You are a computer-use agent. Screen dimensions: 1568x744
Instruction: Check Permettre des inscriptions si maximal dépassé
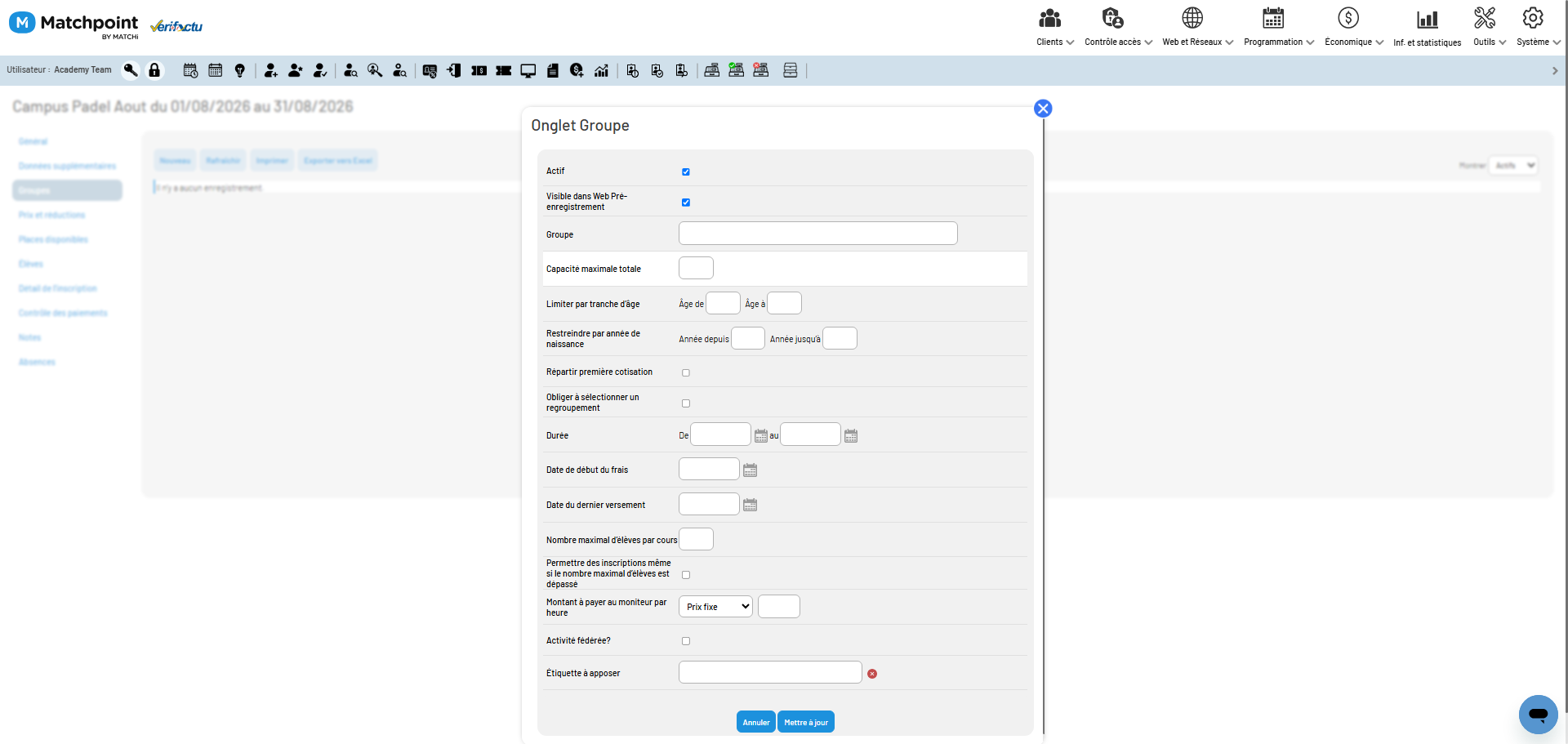[x=686, y=575]
